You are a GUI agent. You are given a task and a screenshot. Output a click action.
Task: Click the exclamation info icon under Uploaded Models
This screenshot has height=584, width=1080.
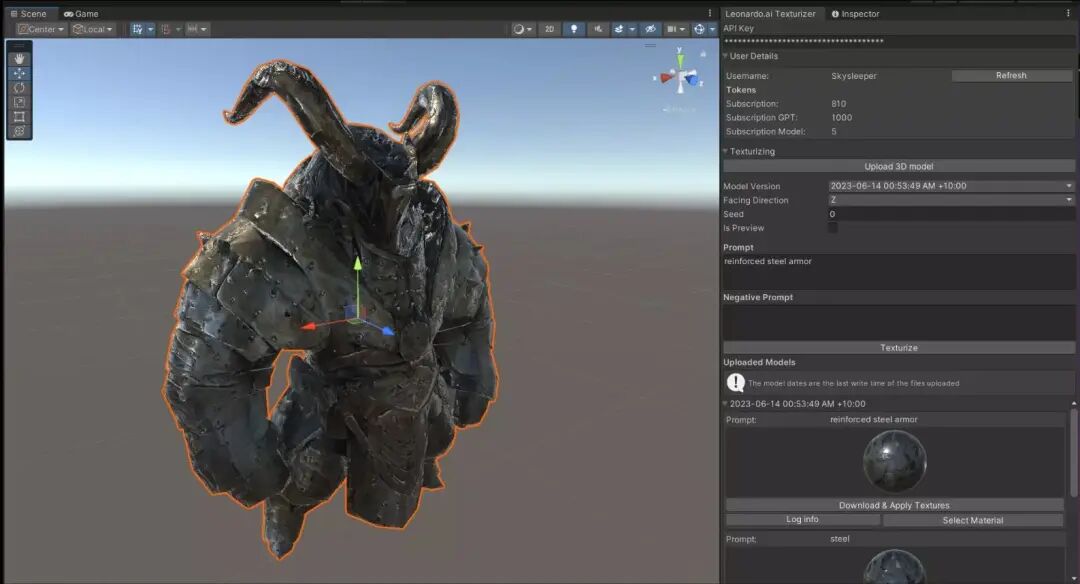(735, 382)
